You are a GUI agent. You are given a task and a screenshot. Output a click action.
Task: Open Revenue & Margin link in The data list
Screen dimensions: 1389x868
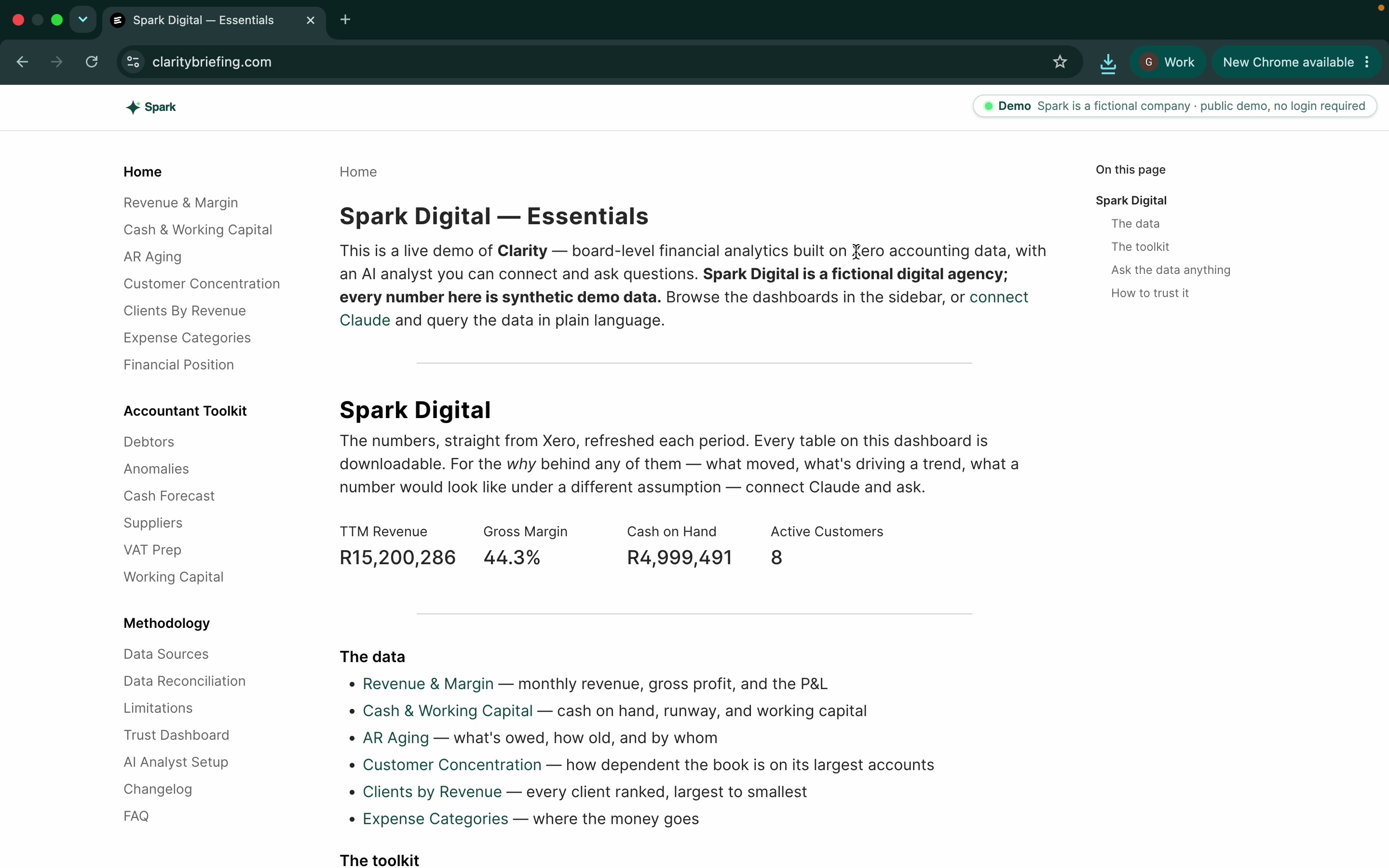tap(428, 684)
